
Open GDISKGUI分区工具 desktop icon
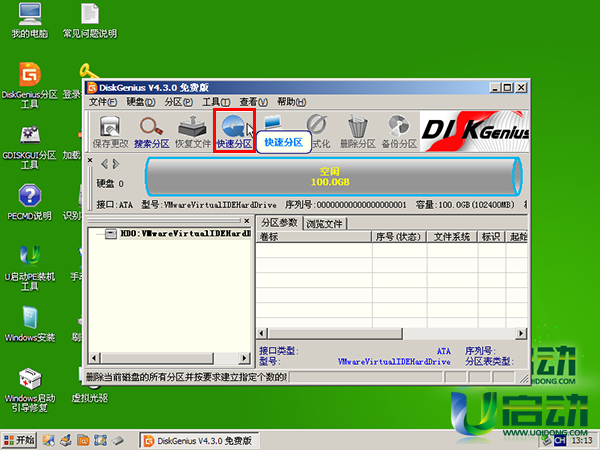(x=30, y=147)
